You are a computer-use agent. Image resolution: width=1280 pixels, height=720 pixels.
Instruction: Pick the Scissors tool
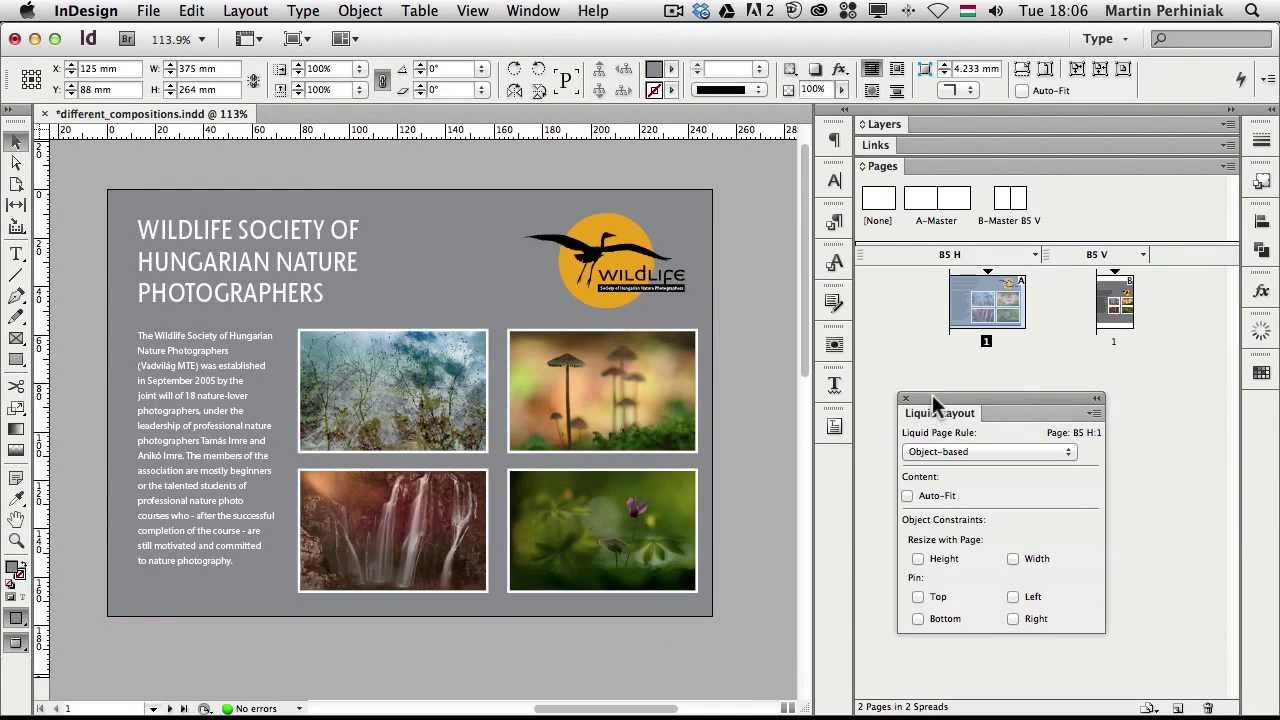tap(16, 387)
